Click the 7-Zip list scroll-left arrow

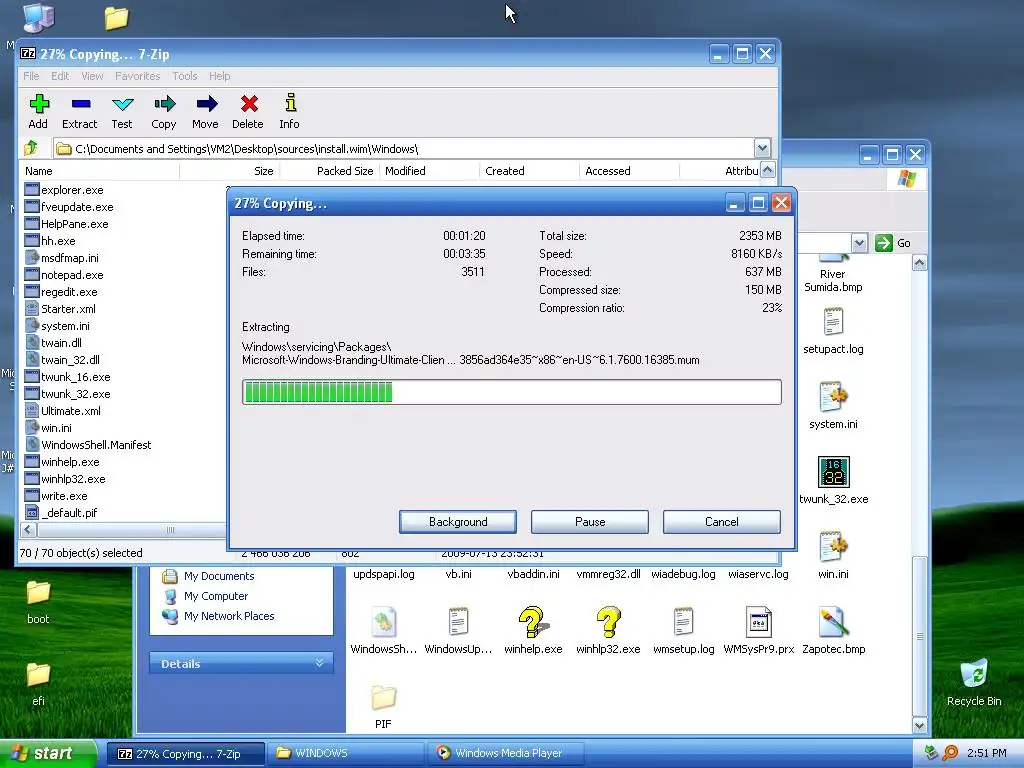point(28,530)
